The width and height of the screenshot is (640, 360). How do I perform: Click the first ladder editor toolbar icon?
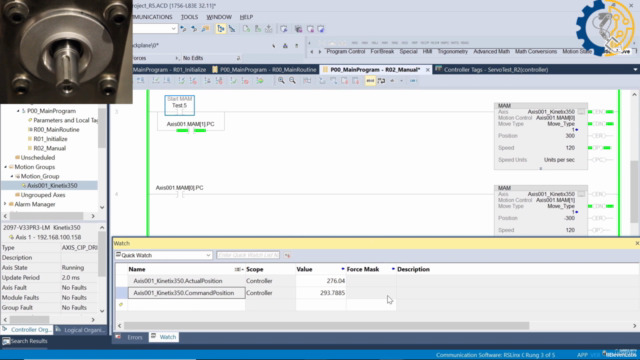tap(141, 81)
